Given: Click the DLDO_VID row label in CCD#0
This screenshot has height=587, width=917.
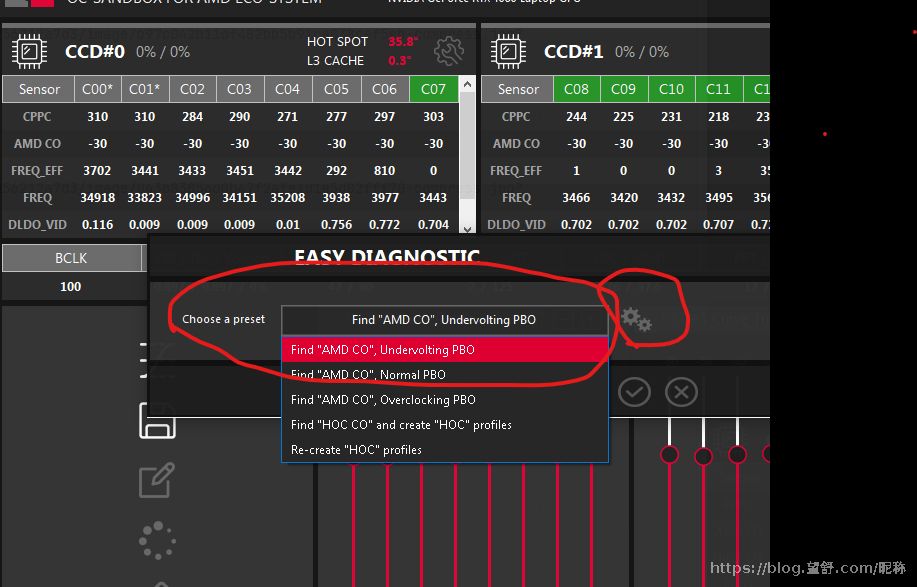Looking at the screenshot, I should click(37, 225).
